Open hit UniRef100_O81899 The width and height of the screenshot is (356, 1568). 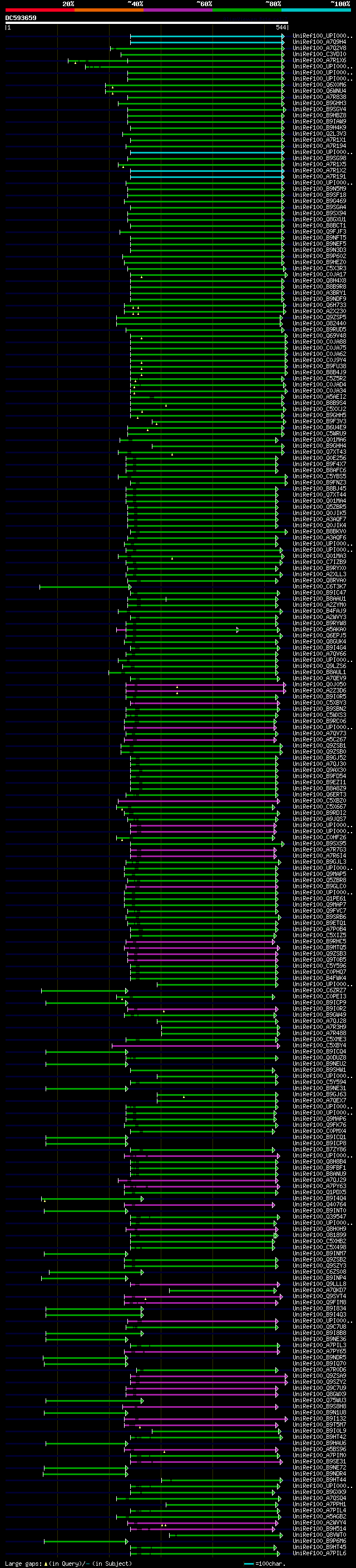(x=319, y=1235)
